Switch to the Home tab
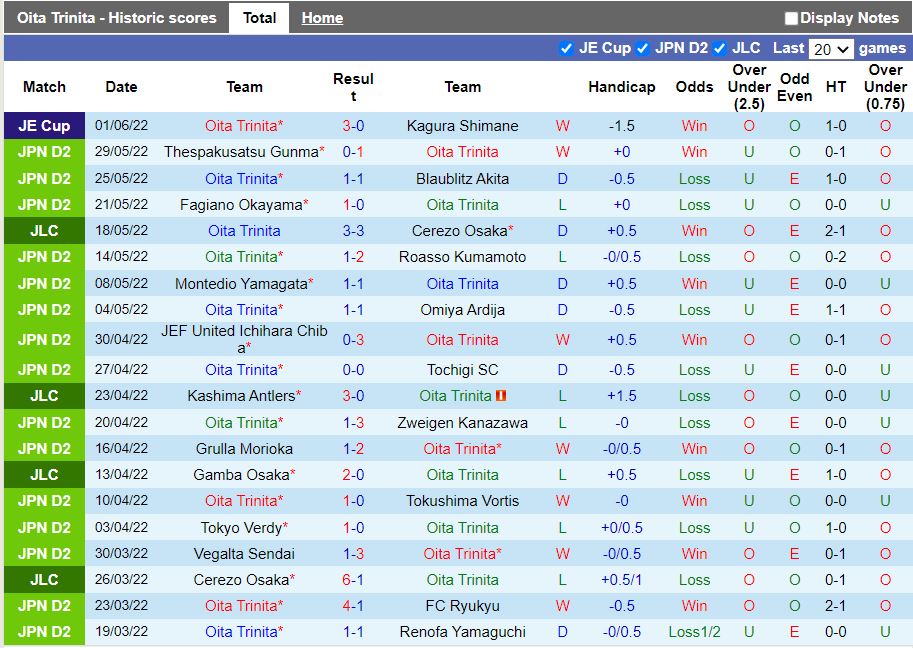The width and height of the screenshot is (913, 648). click(x=322, y=18)
